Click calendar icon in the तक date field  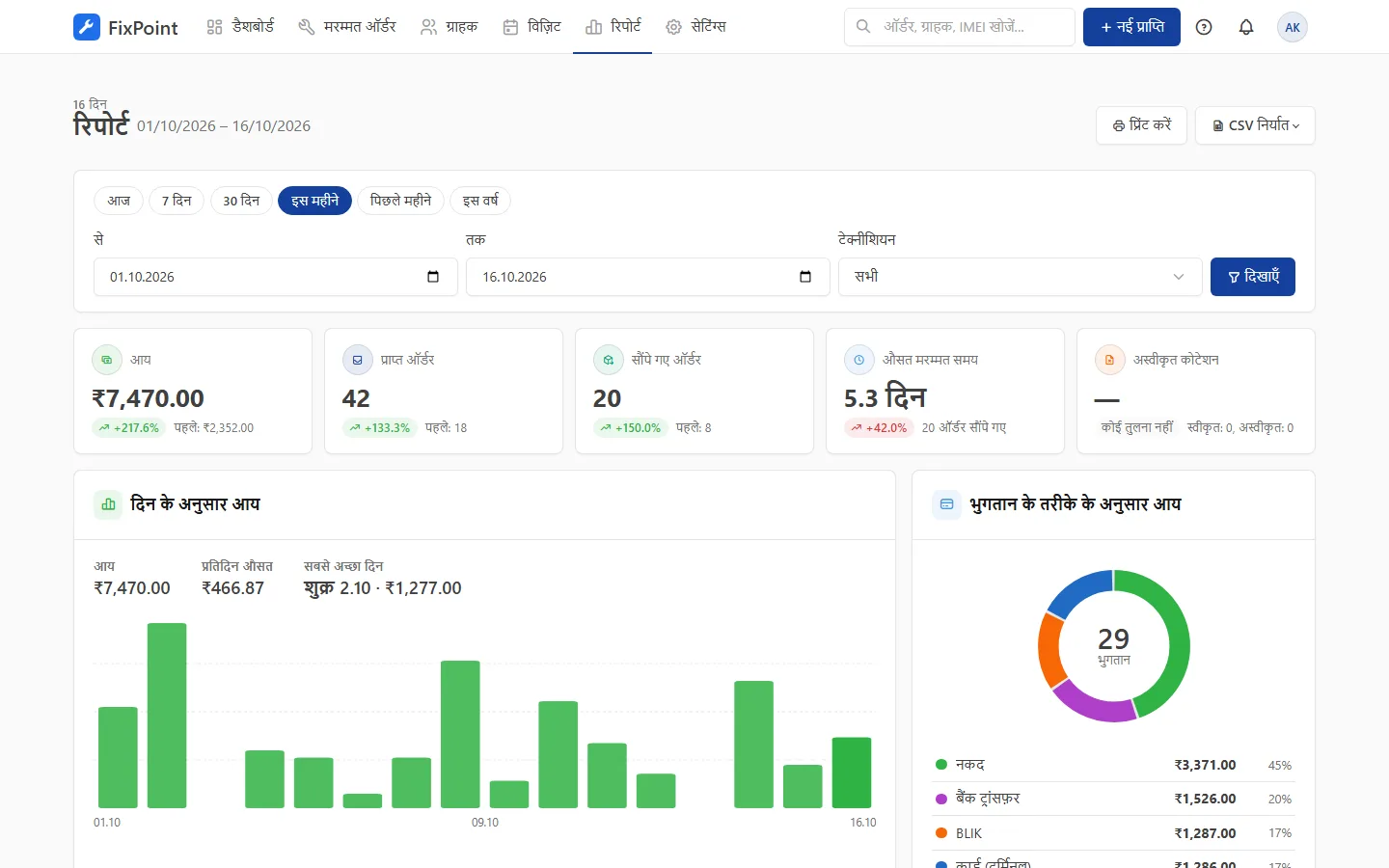coord(805,277)
